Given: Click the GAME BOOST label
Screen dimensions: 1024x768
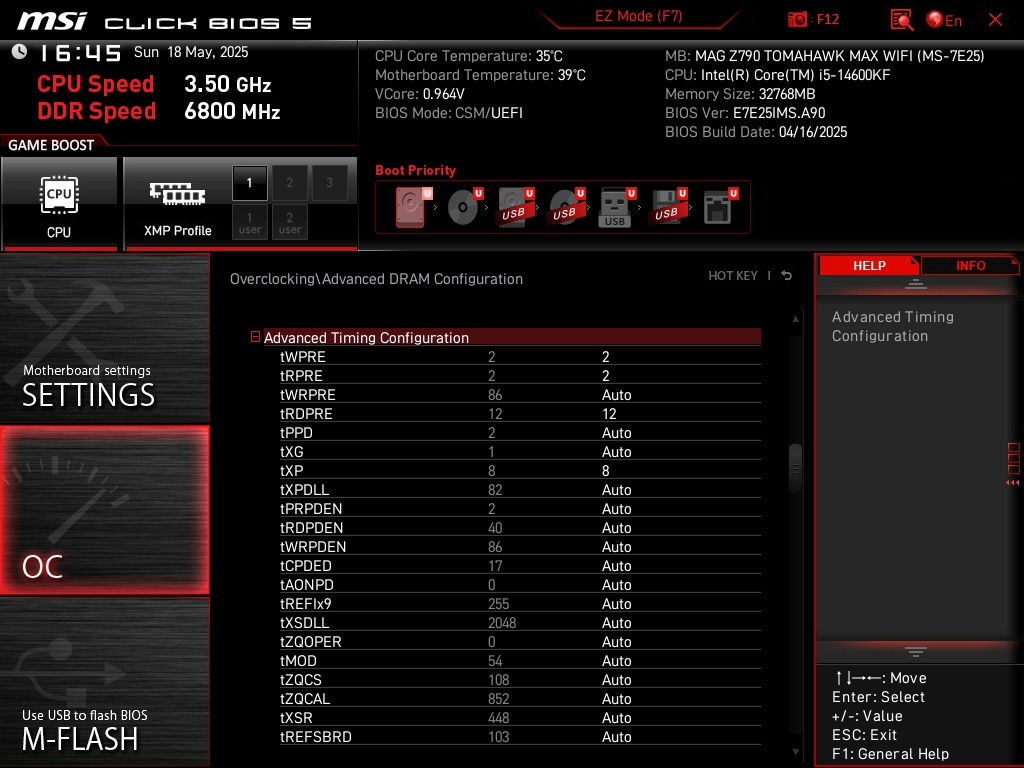Looking at the screenshot, I should (51, 145).
